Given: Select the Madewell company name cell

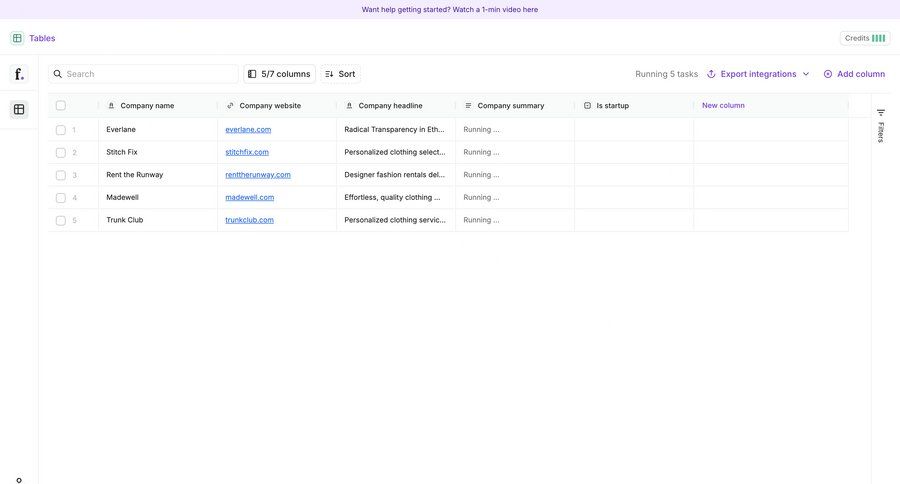Looking at the screenshot, I should 158,198.
